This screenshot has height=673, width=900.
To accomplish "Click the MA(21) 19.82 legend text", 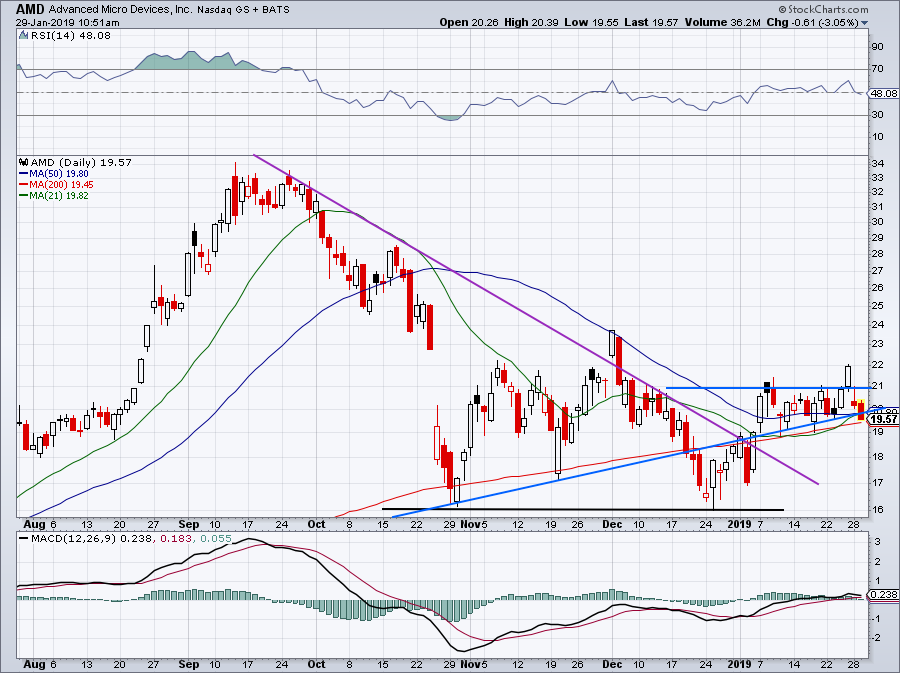I will pyautogui.click(x=59, y=196).
